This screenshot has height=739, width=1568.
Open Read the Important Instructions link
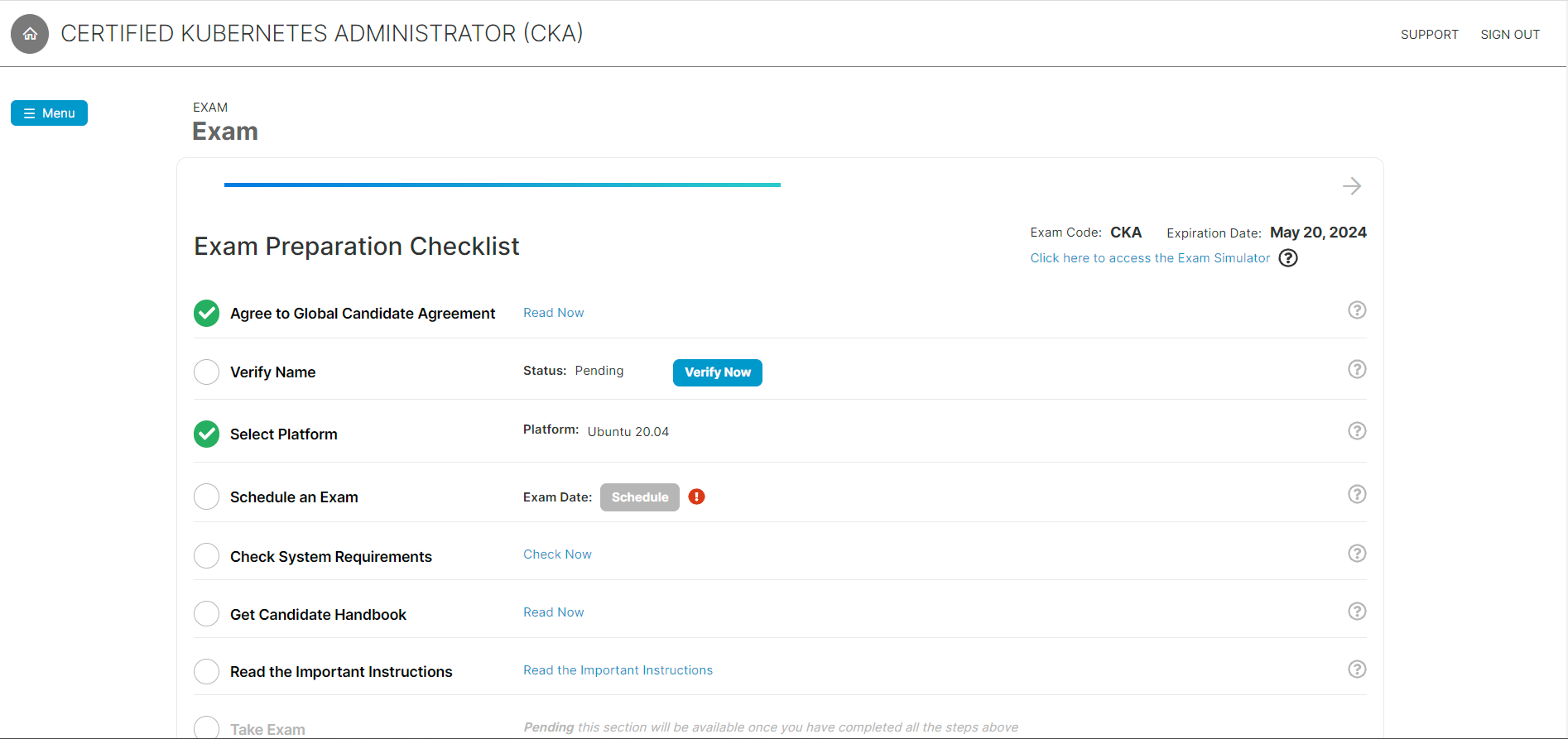[x=618, y=670]
